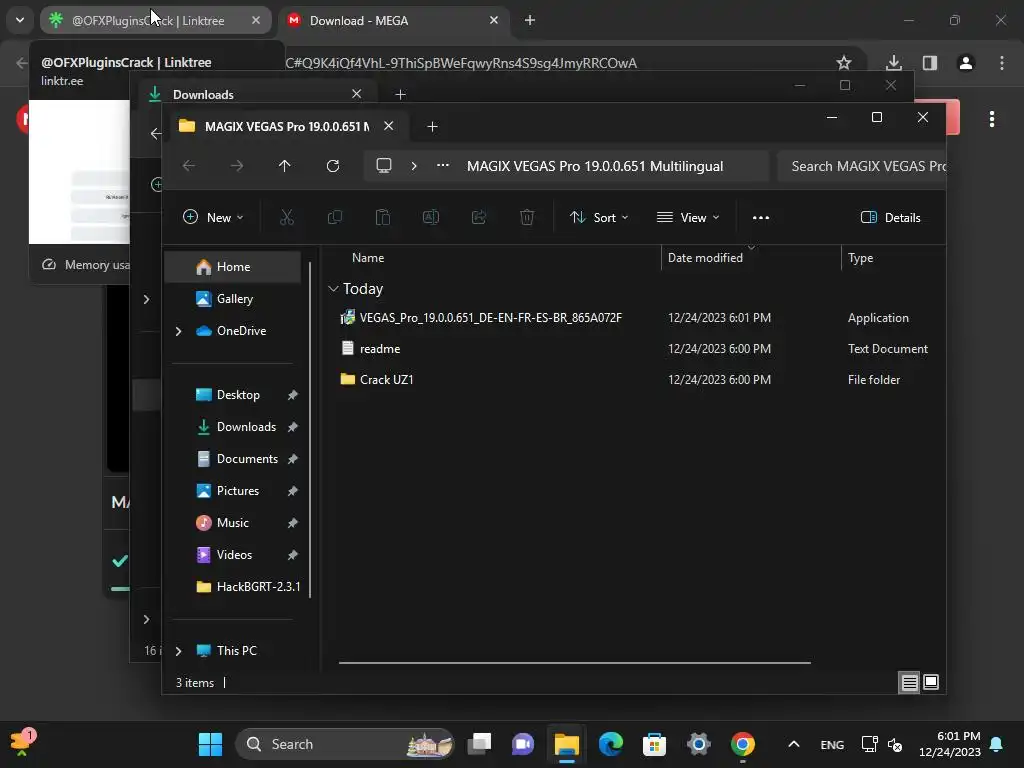Switch to details list view in status bar
Viewport: 1024px width, 768px height.
(910, 682)
